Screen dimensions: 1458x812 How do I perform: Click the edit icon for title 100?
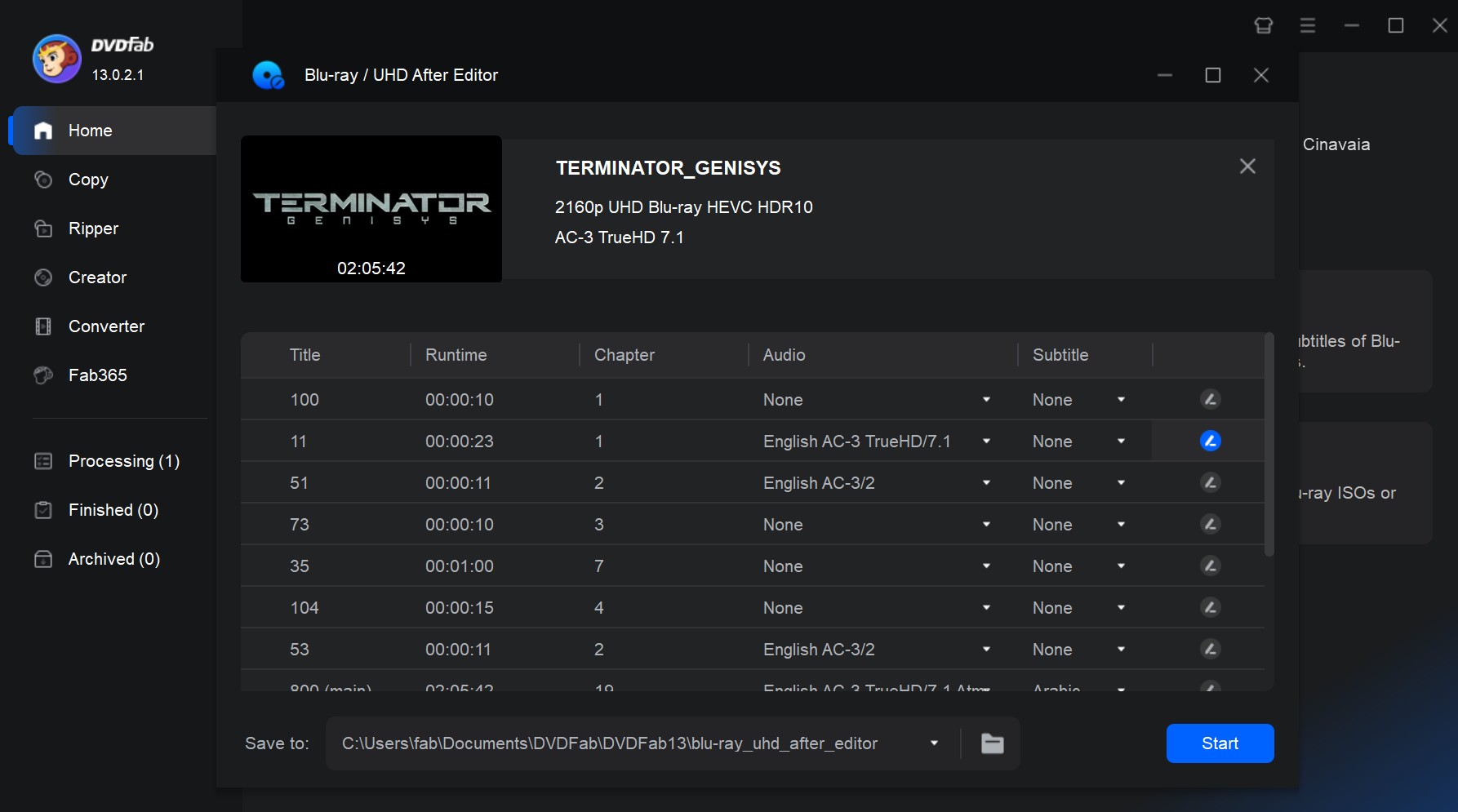click(1210, 400)
